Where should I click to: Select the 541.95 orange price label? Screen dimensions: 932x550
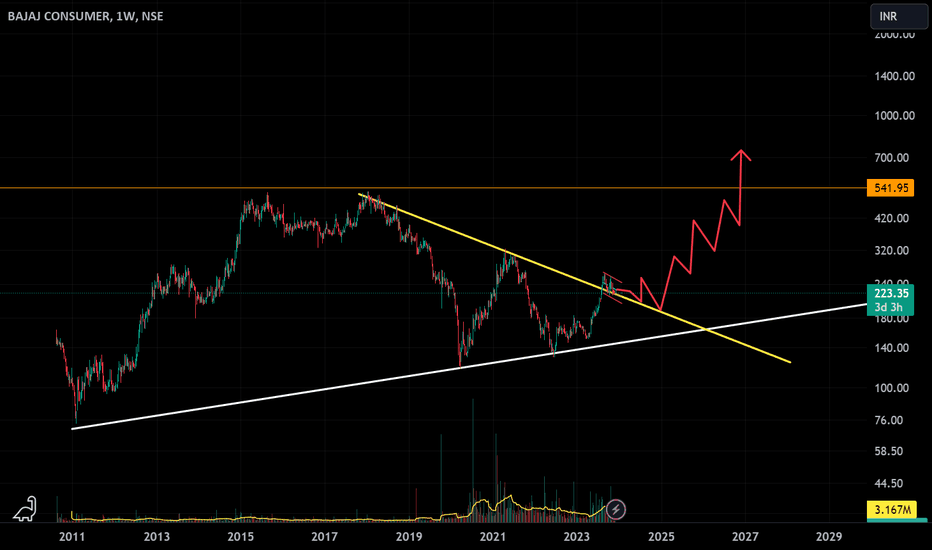click(x=890, y=188)
